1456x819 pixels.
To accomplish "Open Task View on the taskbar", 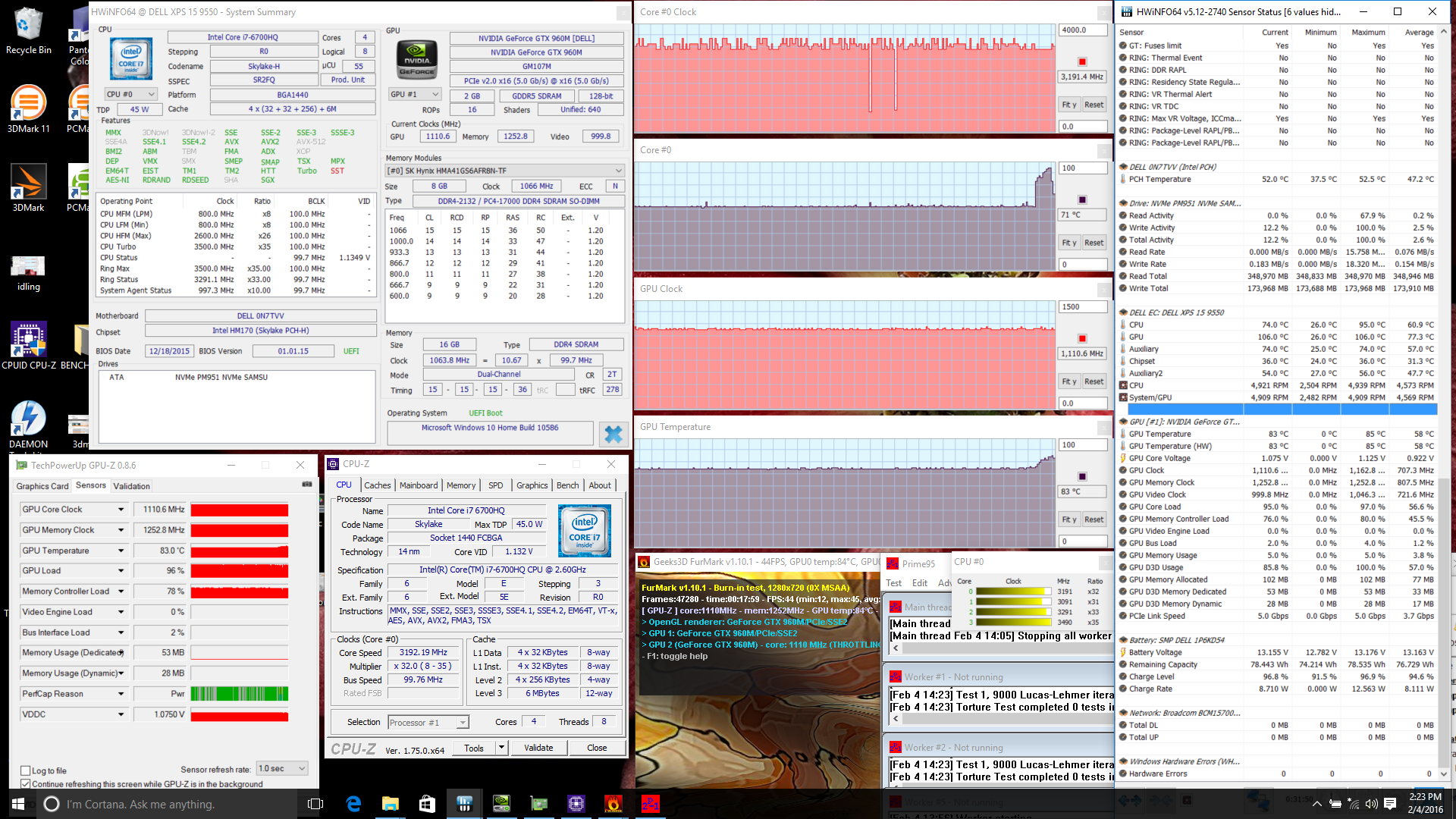I will pos(315,804).
